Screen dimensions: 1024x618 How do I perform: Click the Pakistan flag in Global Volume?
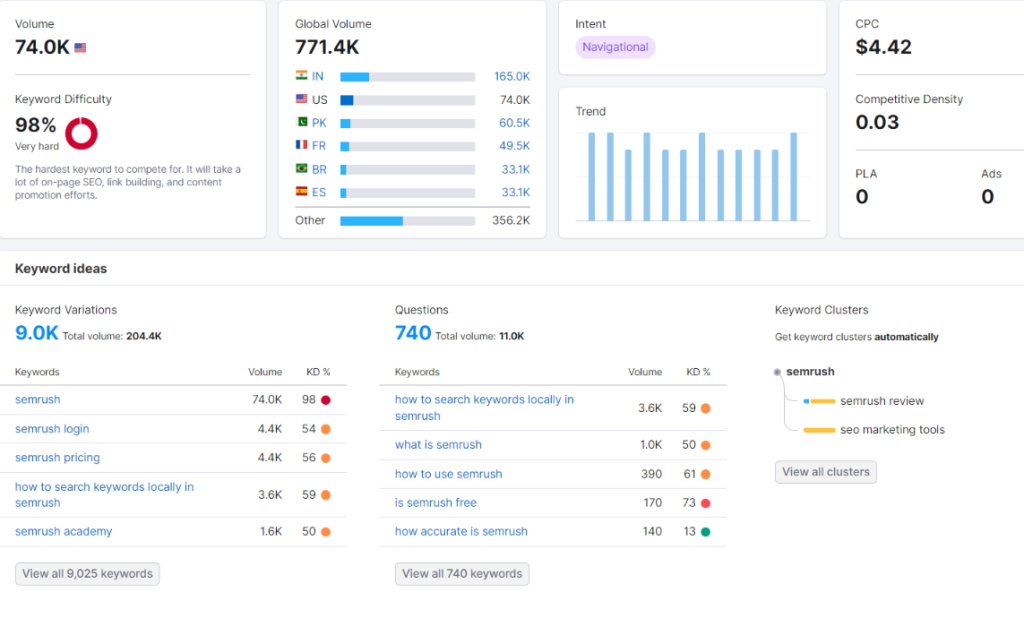(x=299, y=122)
